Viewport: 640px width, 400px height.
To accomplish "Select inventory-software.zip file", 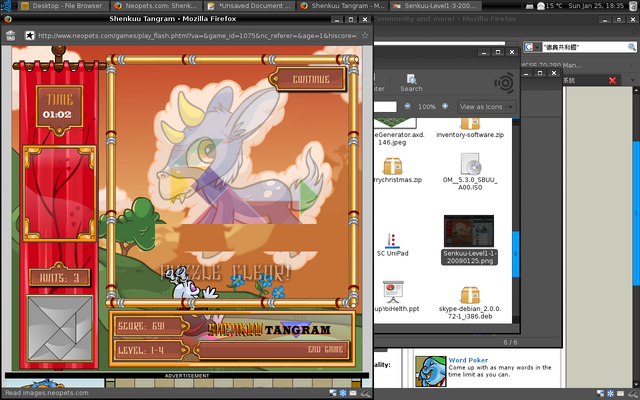I will 470,128.
